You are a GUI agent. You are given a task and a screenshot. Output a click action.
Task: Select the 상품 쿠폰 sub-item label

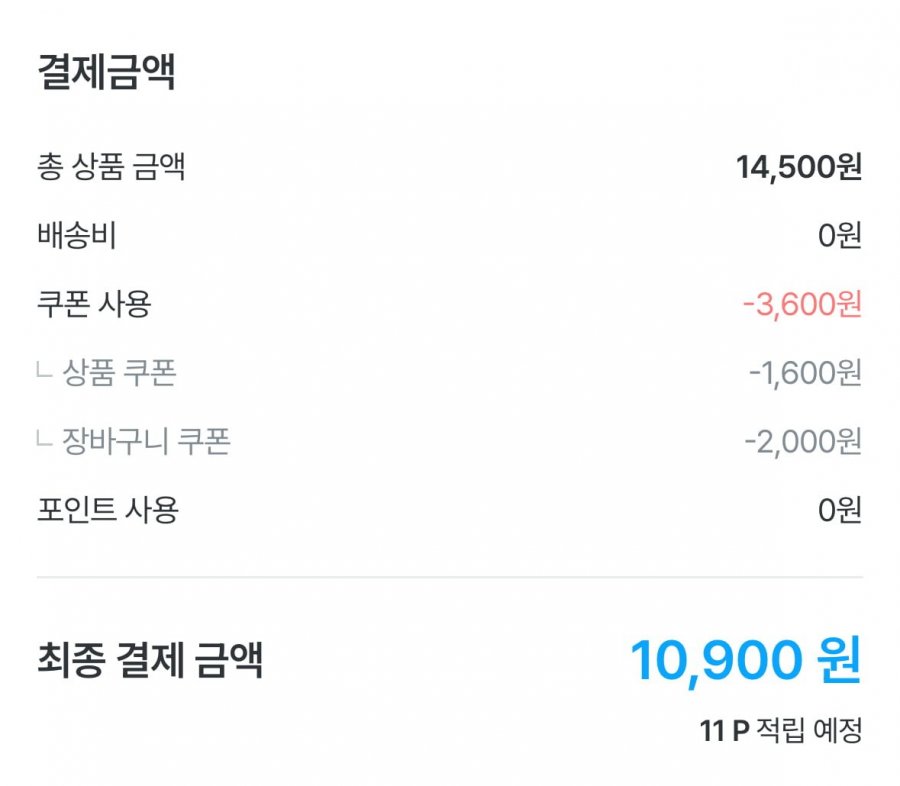coord(119,373)
